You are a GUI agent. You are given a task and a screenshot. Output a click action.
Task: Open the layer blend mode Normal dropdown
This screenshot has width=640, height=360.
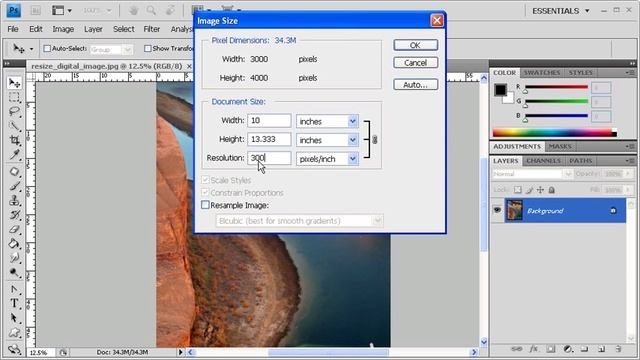532,174
